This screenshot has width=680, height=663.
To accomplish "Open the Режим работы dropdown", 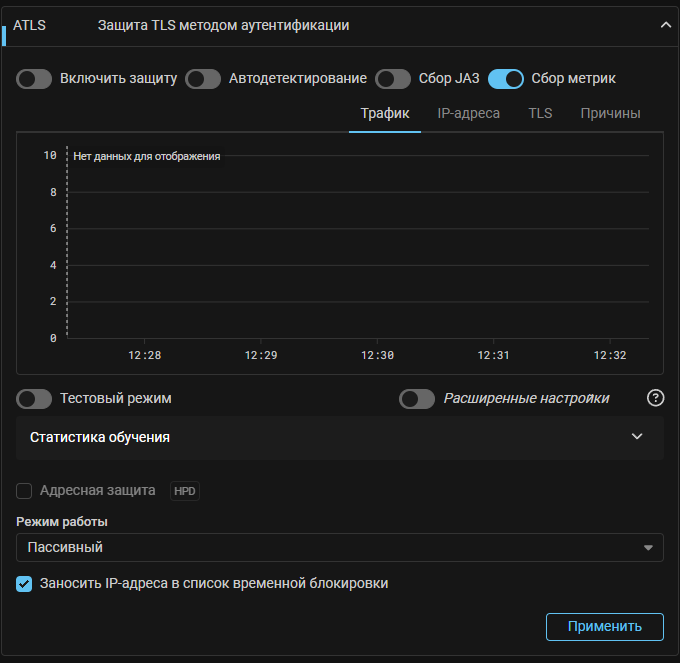I will (340, 548).
